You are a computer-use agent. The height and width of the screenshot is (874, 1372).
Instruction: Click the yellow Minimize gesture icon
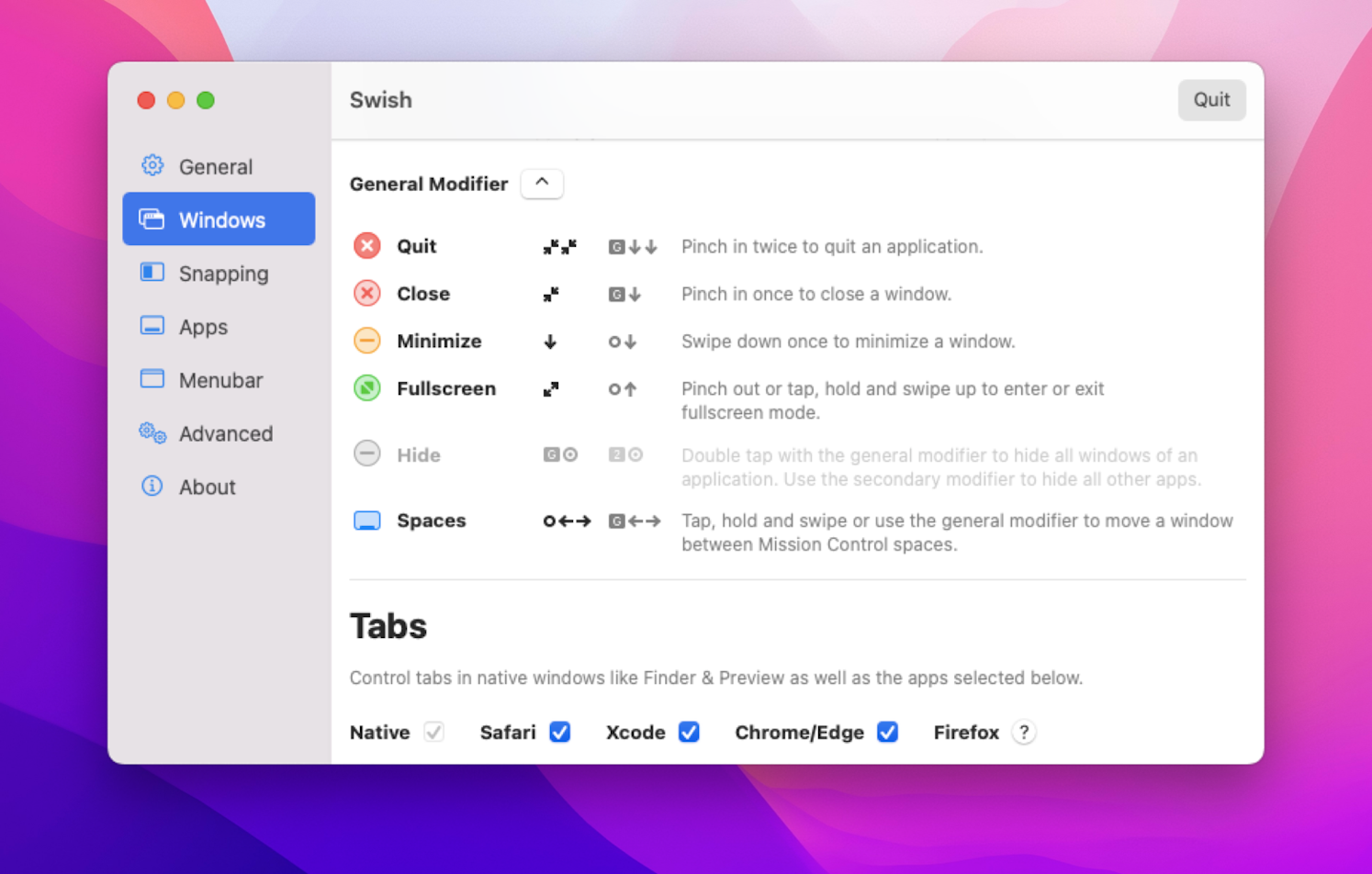pyautogui.click(x=366, y=341)
